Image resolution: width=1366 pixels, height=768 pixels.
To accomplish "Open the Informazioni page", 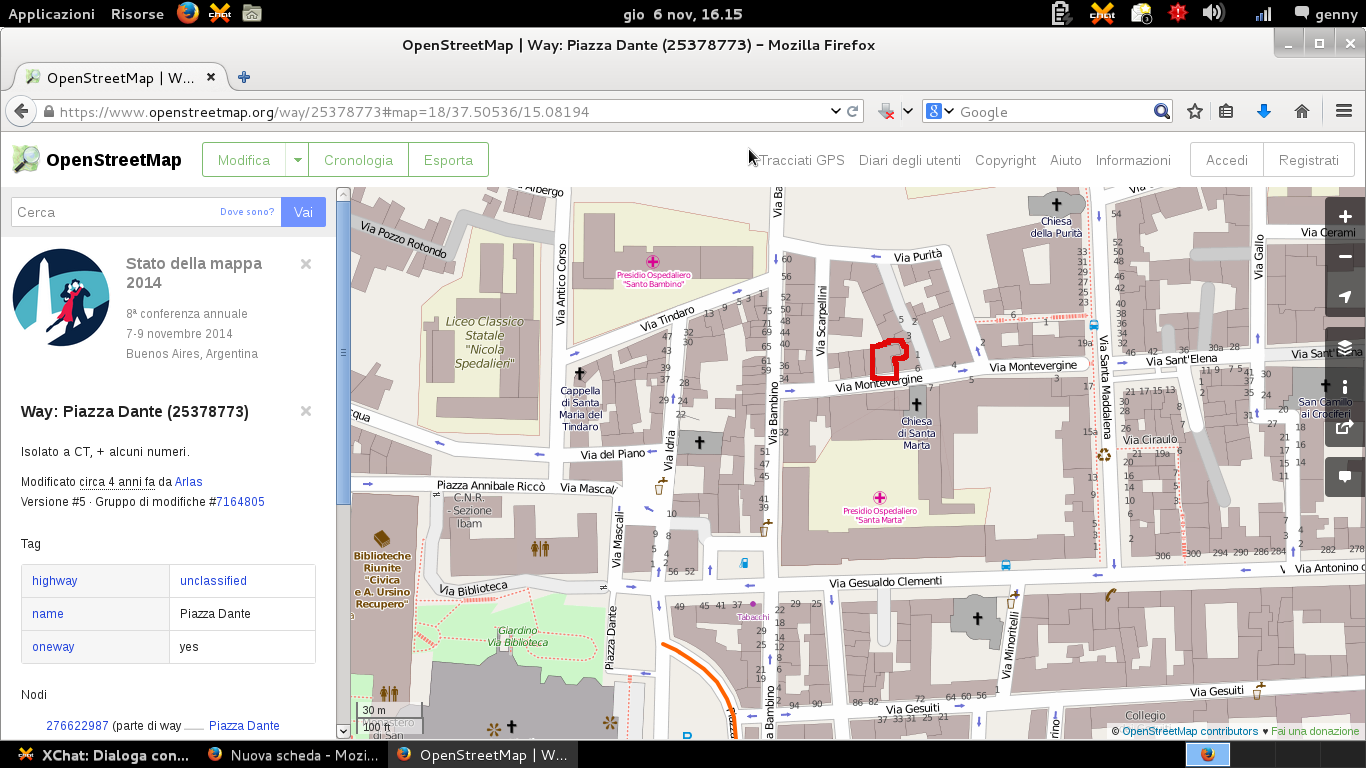I will click(1133, 160).
